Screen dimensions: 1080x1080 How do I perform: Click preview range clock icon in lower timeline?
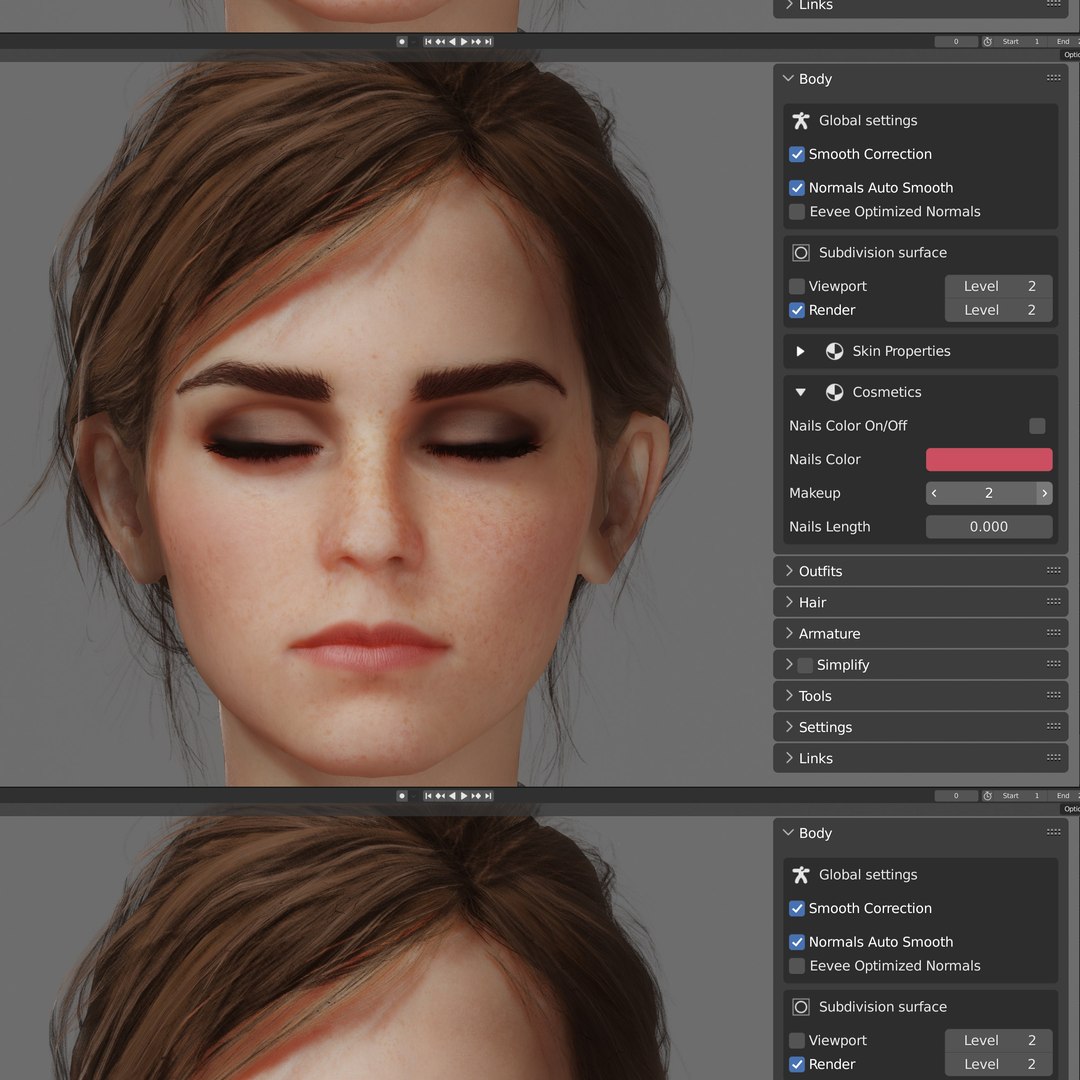(x=987, y=796)
